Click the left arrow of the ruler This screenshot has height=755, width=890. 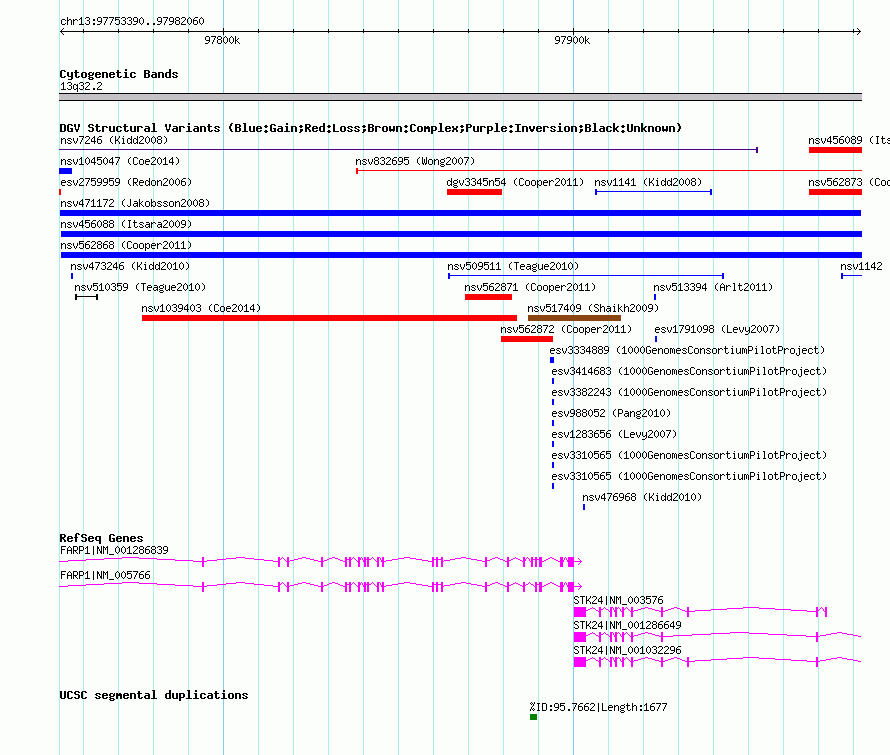[62, 31]
